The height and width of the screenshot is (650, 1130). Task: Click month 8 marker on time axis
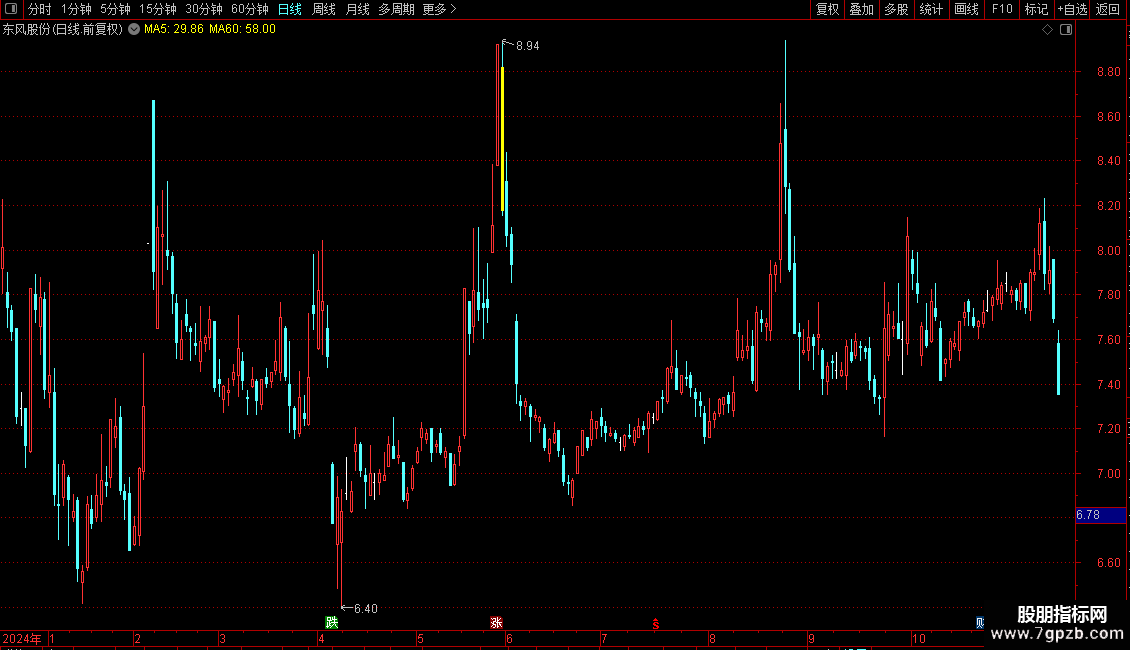tap(712, 638)
